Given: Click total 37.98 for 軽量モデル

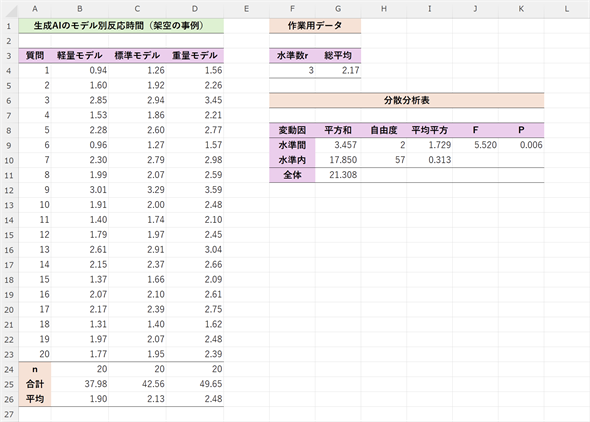Looking at the screenshot, I should pyautogui.click(x=80, y=384).
